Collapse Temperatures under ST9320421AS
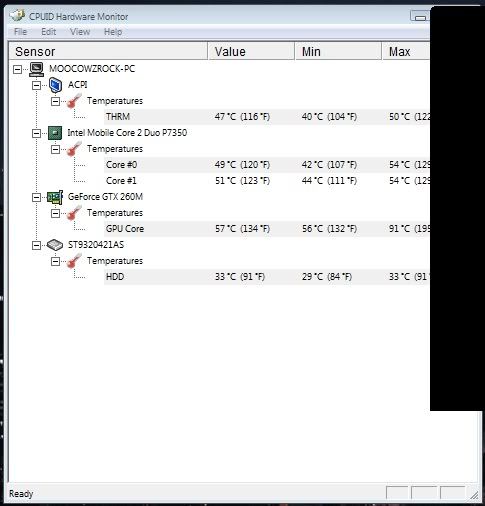 [x=56, y=261]
